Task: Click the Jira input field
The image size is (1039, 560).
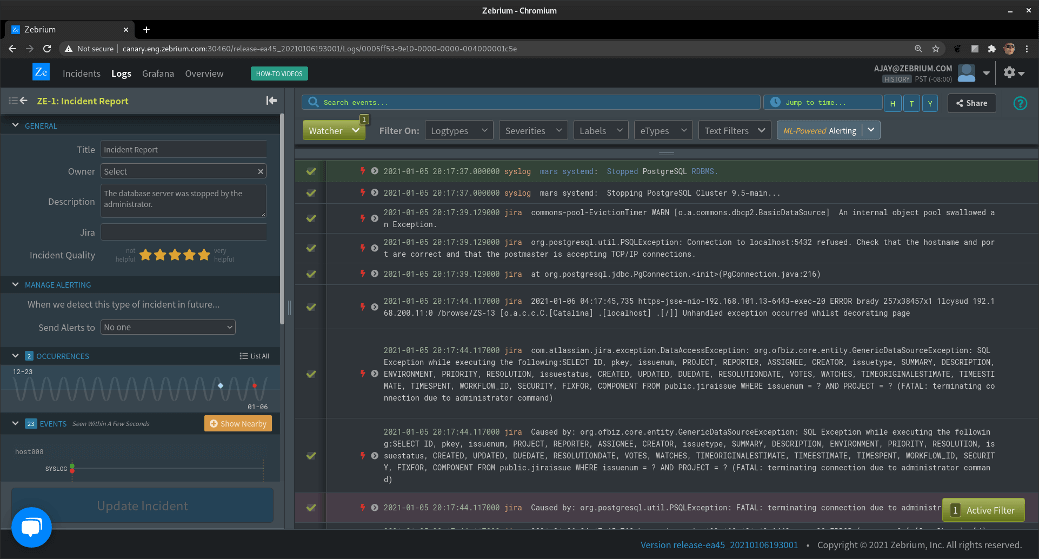Action: [x=184, y=232]
